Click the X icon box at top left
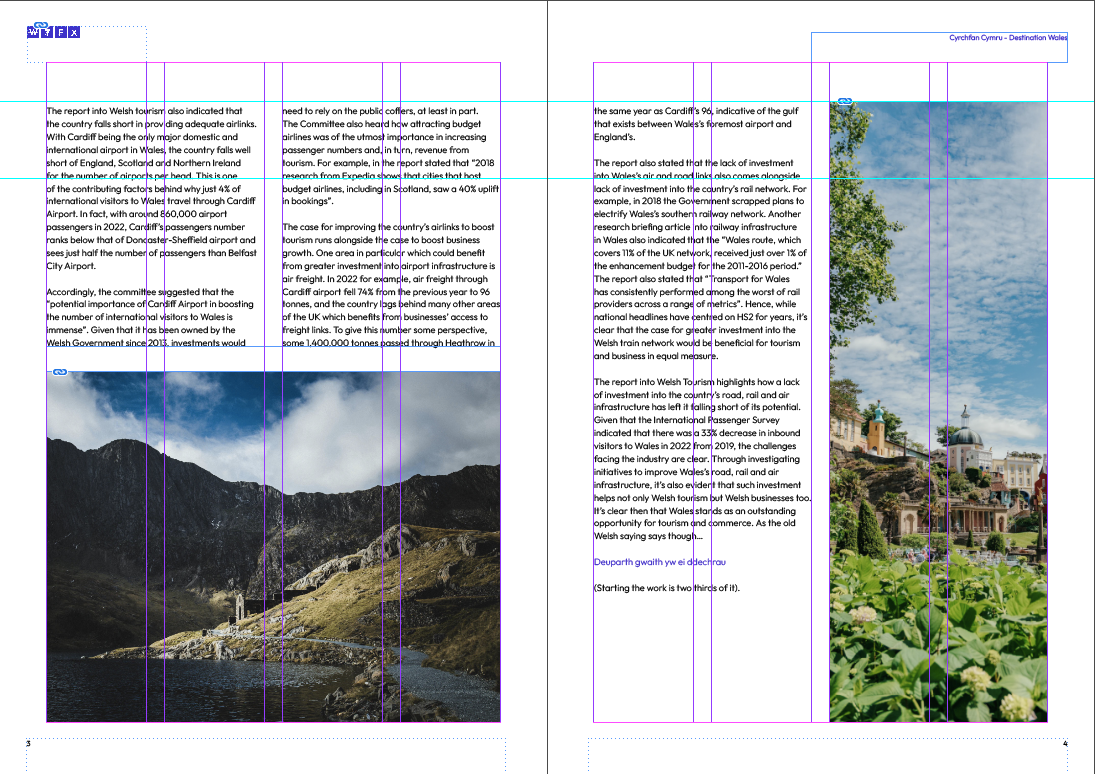 pos(74,32)
